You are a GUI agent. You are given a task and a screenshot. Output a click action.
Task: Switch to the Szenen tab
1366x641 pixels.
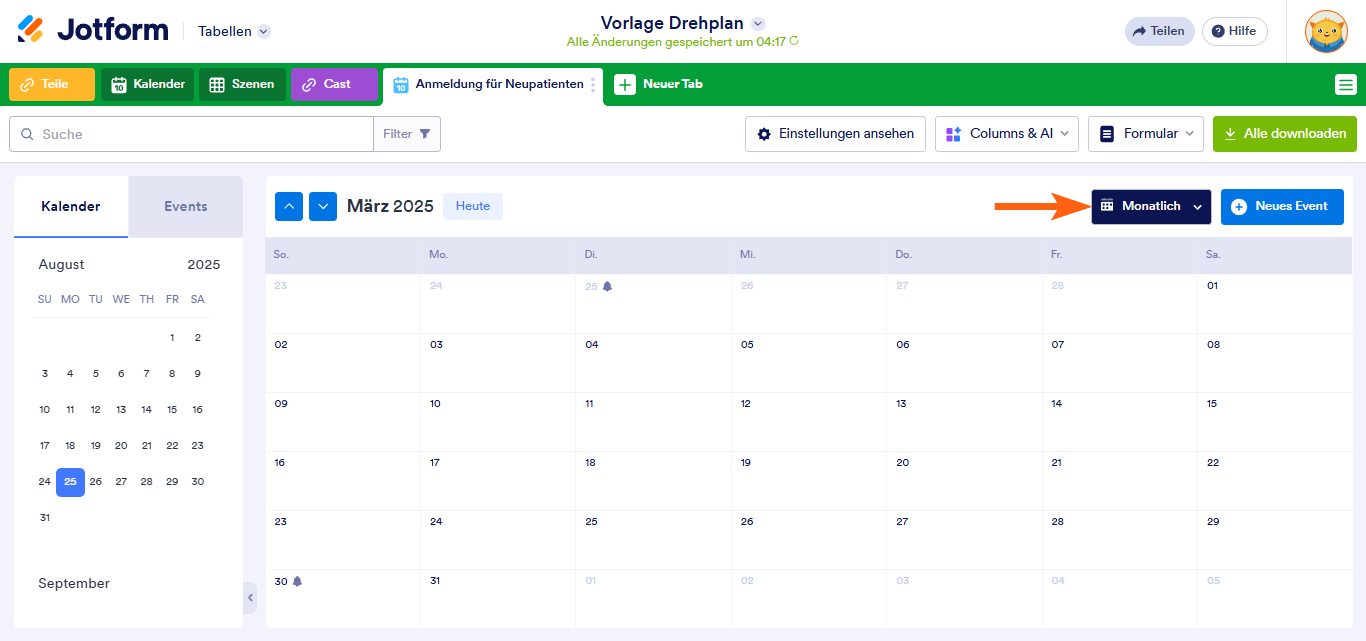tap(243, 85)
